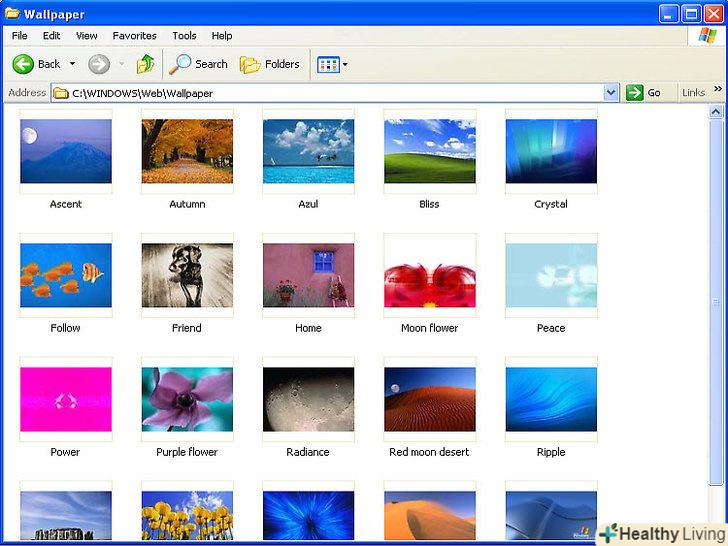This screenshot has height=546, width=728.
Task: Select the Purple flower wallpaper thumbnail
Action: (x=187, y=399)
